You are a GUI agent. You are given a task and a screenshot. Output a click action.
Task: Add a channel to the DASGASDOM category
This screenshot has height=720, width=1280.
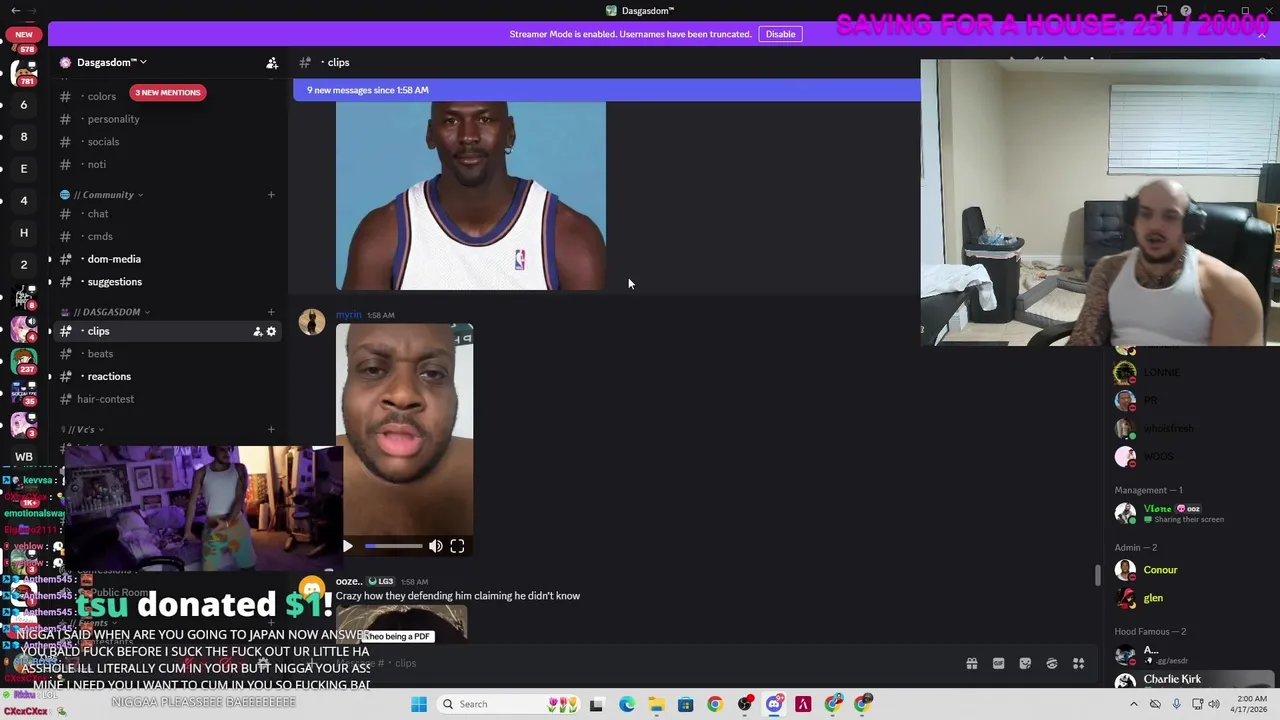(x=271, y=312)
